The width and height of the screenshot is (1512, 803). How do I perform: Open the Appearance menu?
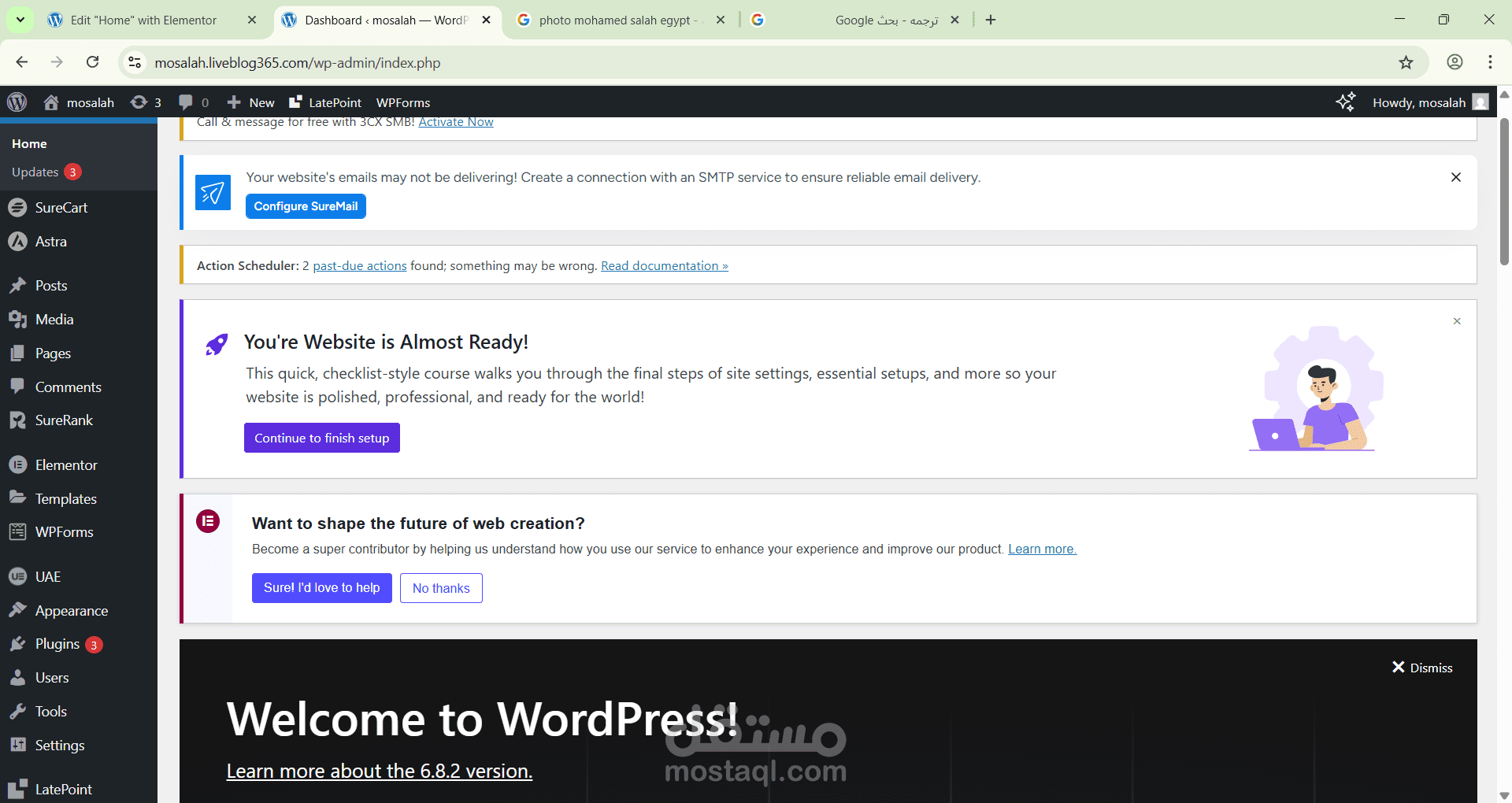click(79, 611)
